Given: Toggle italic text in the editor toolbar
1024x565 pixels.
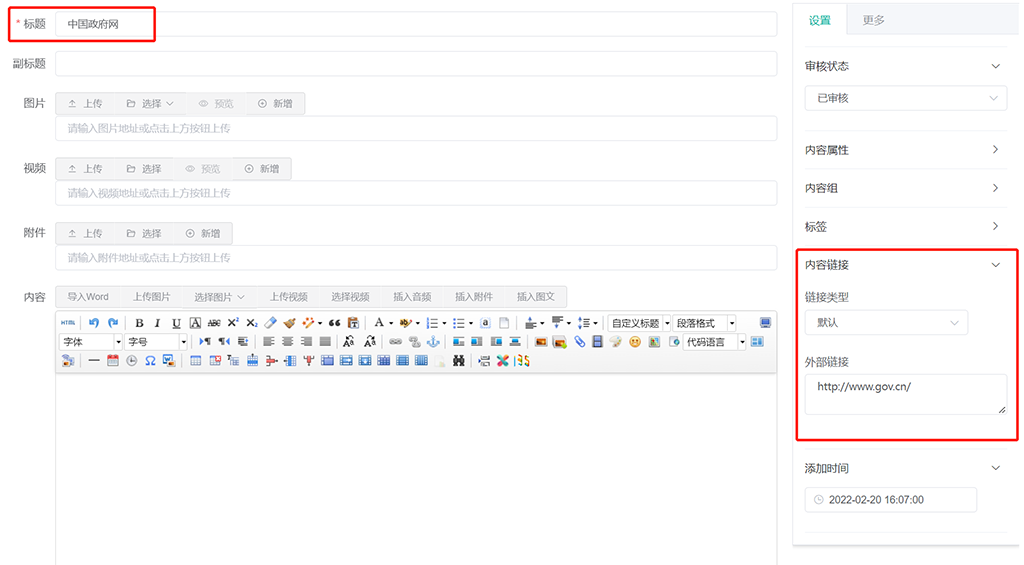Looking at the screenshot, I should tap(157, 323).
